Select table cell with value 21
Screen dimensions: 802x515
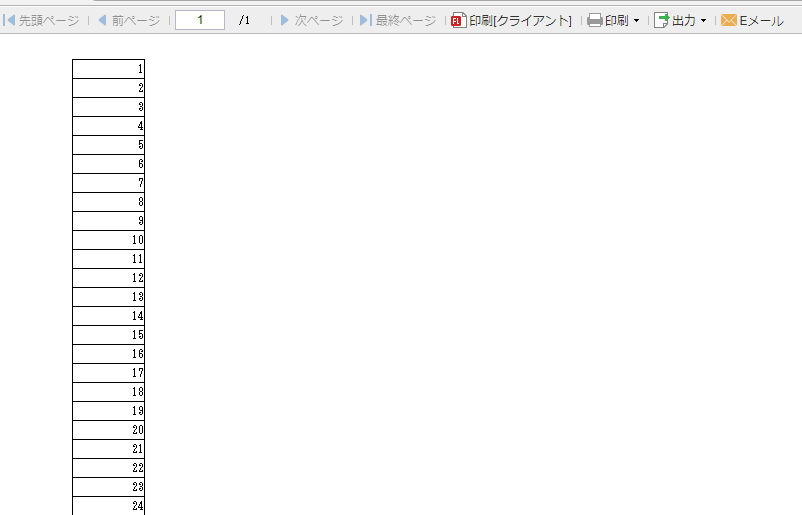pyautogui.click(x=108, y=449)
